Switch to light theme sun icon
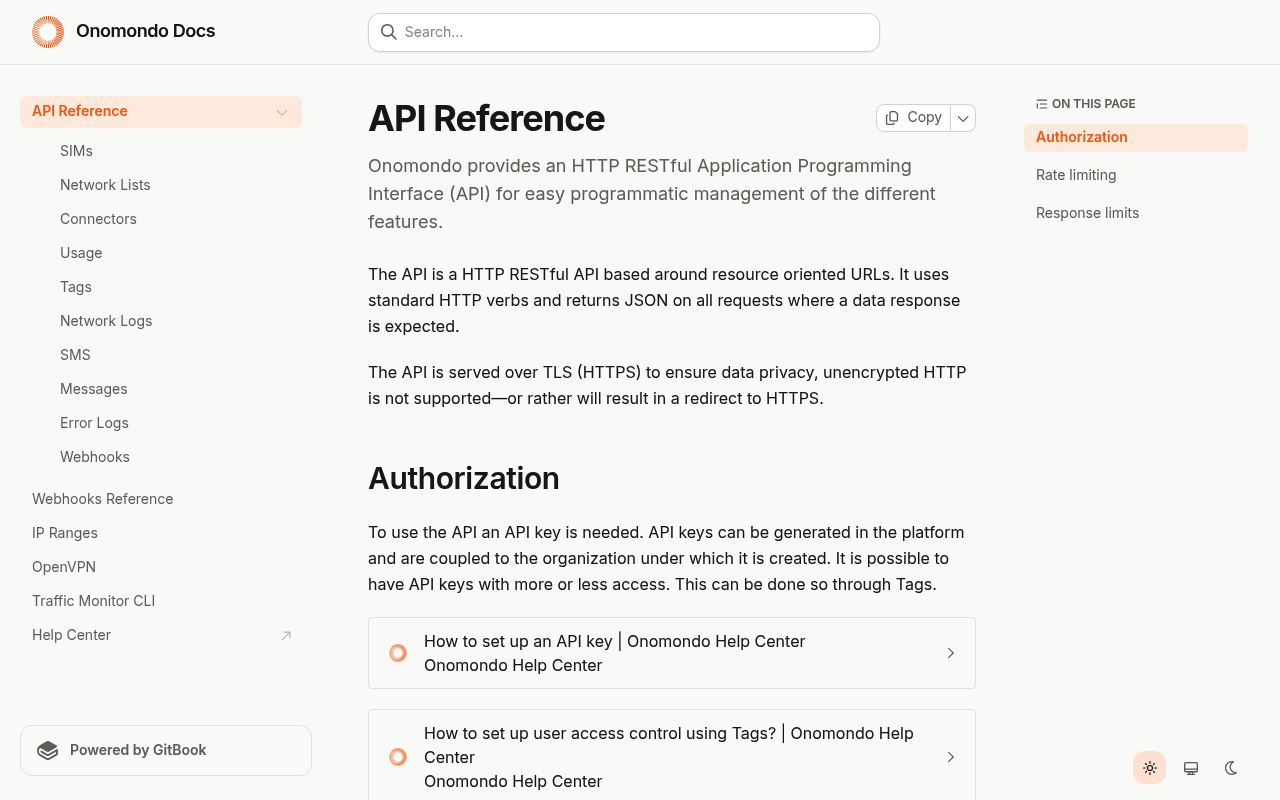This screenshot has height=800, width=1280. [x=1150, y=768]
